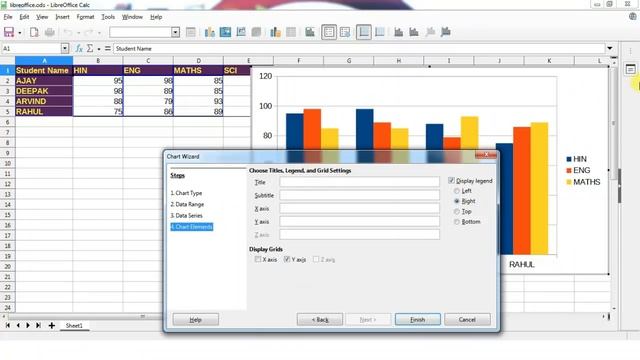
Task: Go to last sheet navigation arrow
Action: click(x=38, y=325)
